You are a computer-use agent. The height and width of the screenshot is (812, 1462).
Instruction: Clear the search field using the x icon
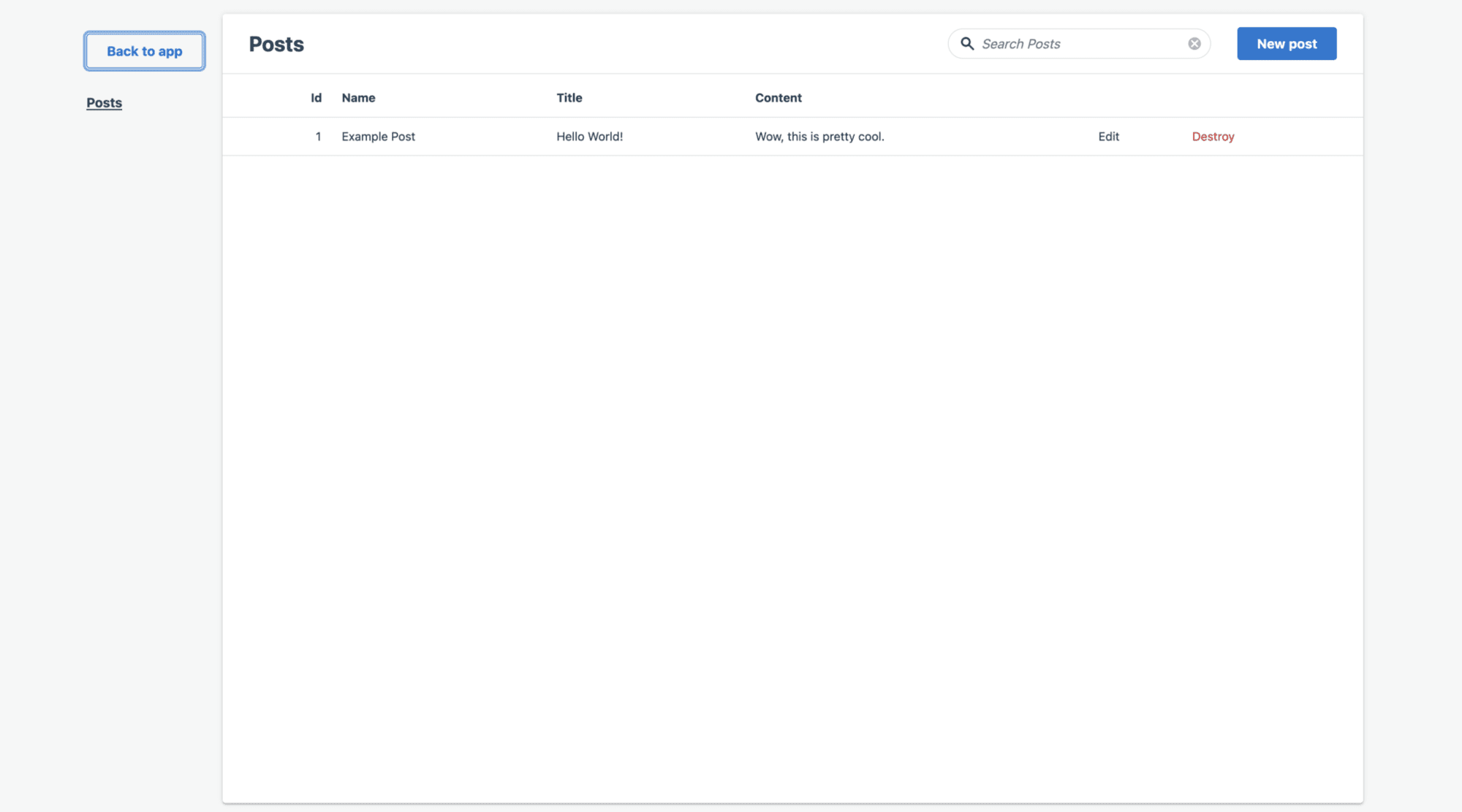click(x=1194, y=43)
